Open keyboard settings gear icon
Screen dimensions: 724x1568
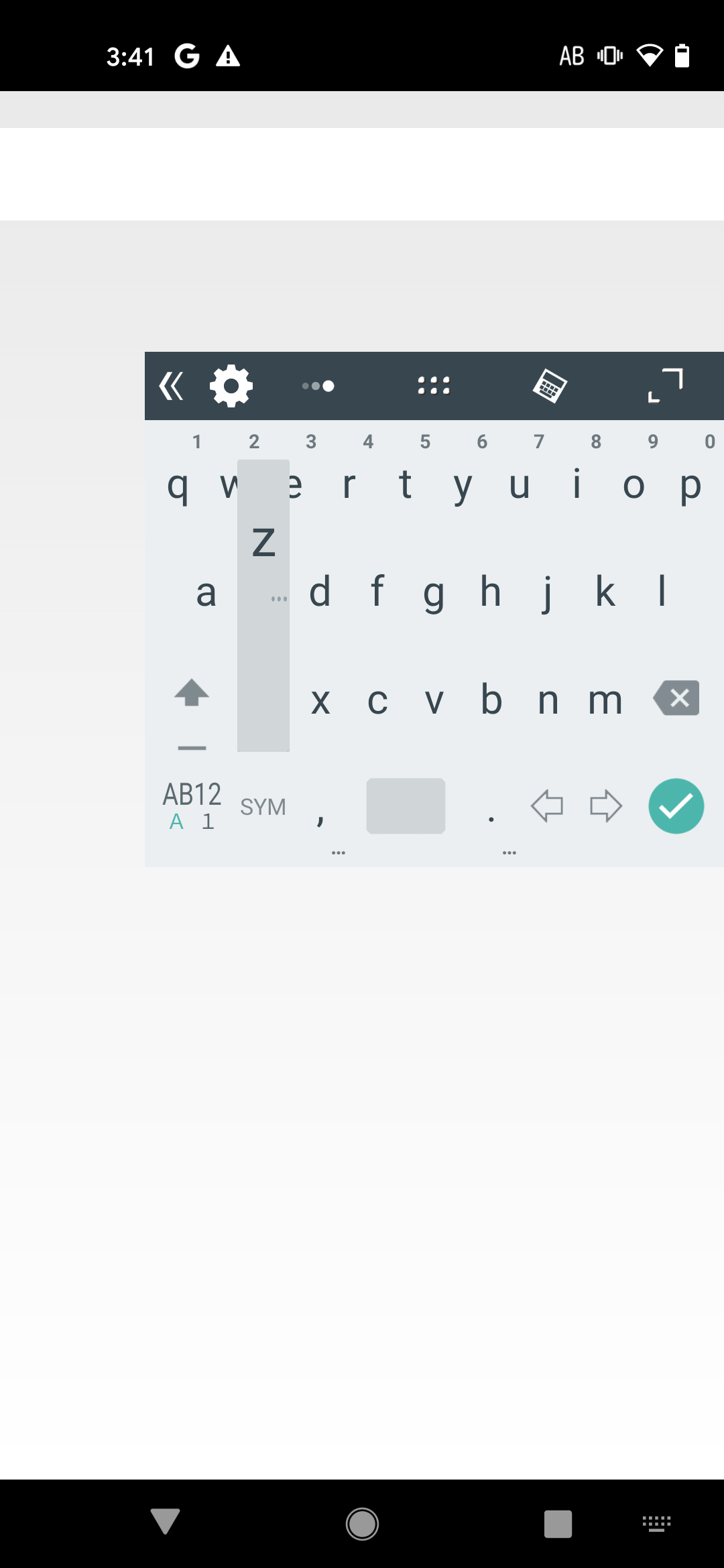pos(231,386)
